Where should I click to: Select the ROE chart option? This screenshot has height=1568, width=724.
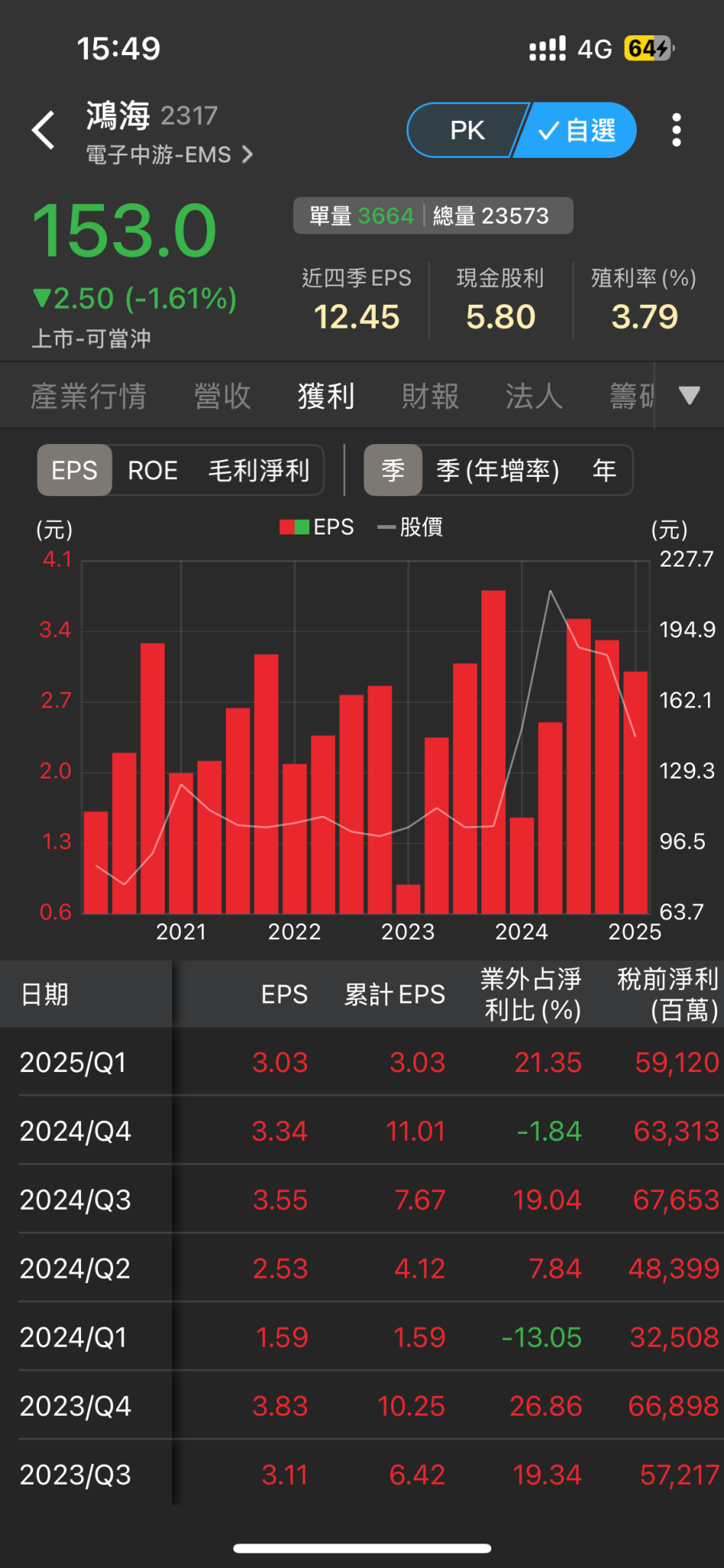click(x=152, y=470)
